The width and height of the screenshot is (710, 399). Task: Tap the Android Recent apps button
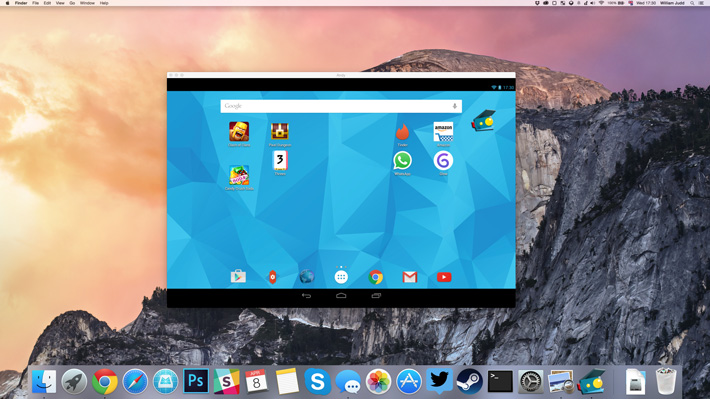point(376,296)
